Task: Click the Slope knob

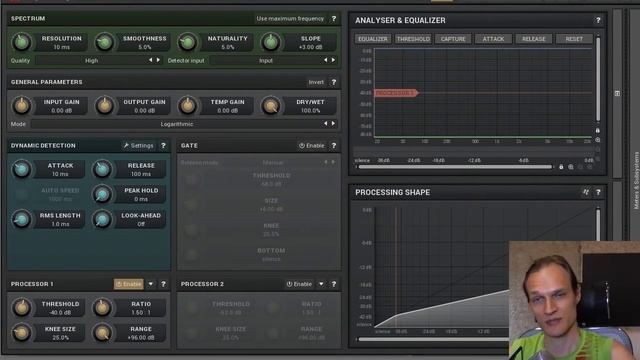Action: (x=270, y=42)
